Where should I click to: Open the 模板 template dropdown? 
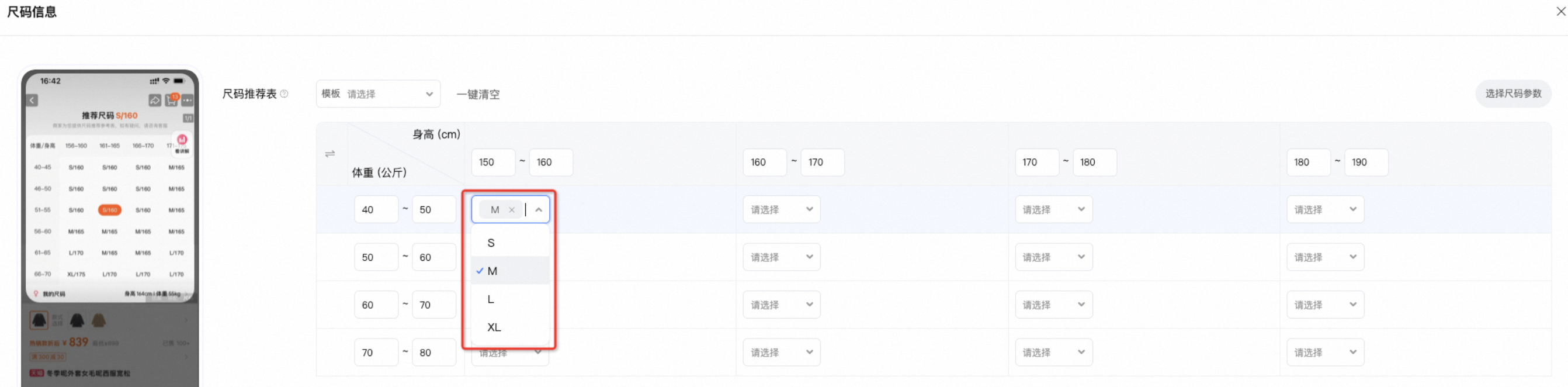378,94
